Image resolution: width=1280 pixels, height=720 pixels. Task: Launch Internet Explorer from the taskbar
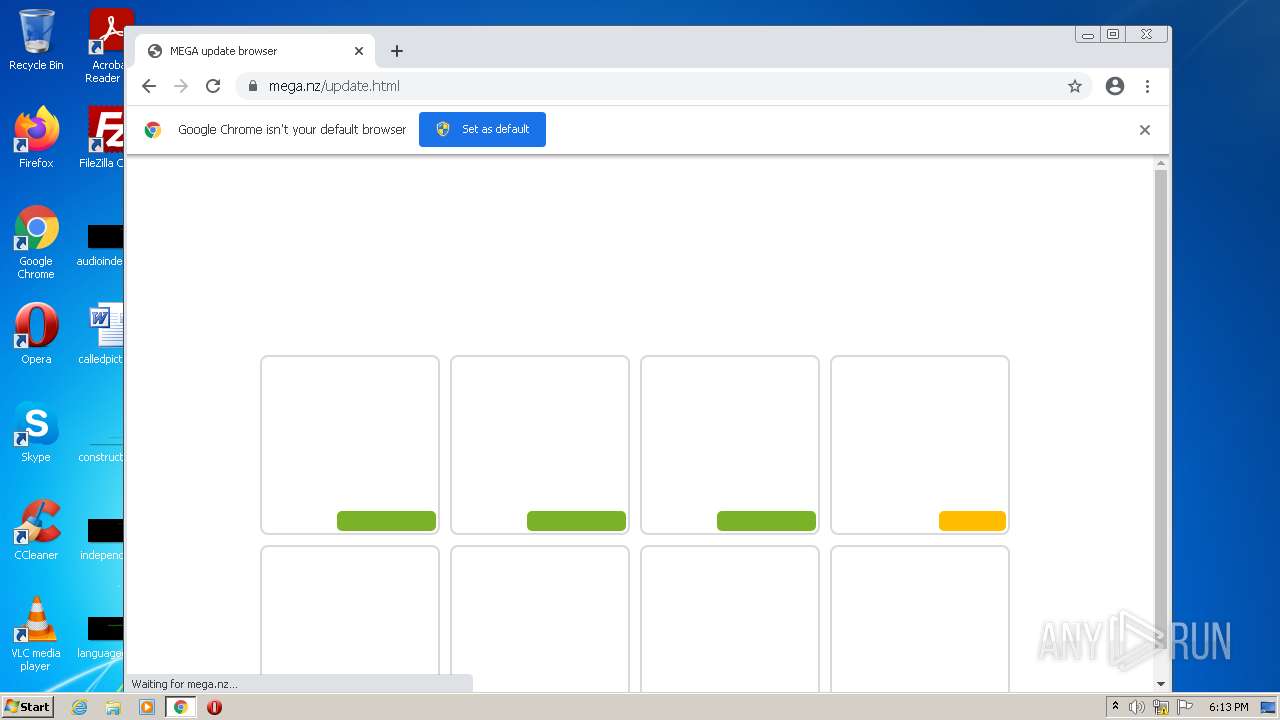tap(79, 707)
